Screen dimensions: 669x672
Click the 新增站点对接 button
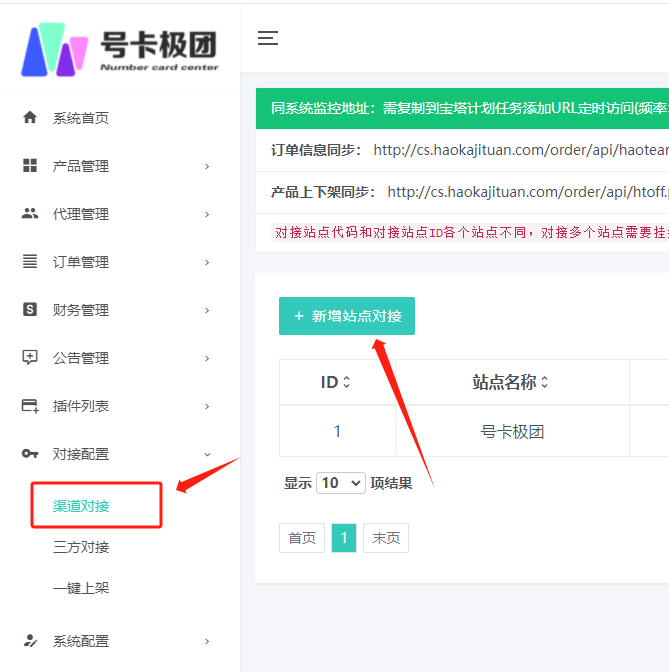(x=347, y=316)
